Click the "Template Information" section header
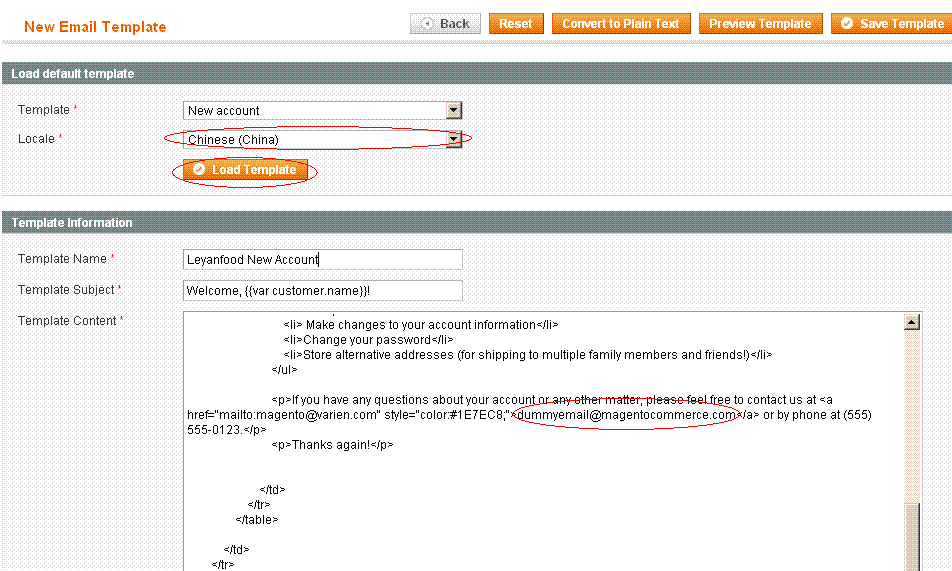952x571 pixels. 72,223
